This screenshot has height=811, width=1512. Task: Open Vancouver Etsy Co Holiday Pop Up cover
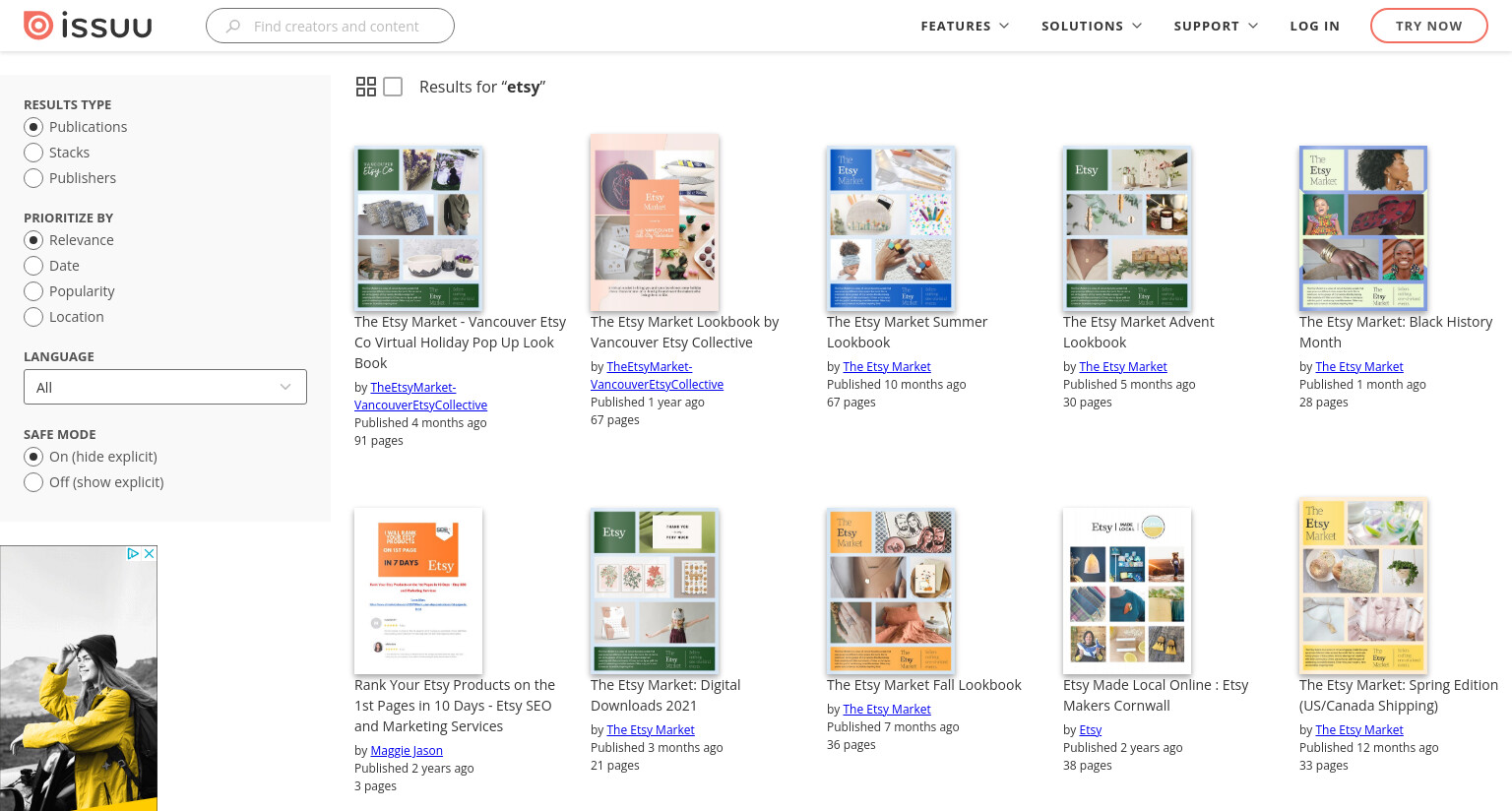tap(418, 228)
